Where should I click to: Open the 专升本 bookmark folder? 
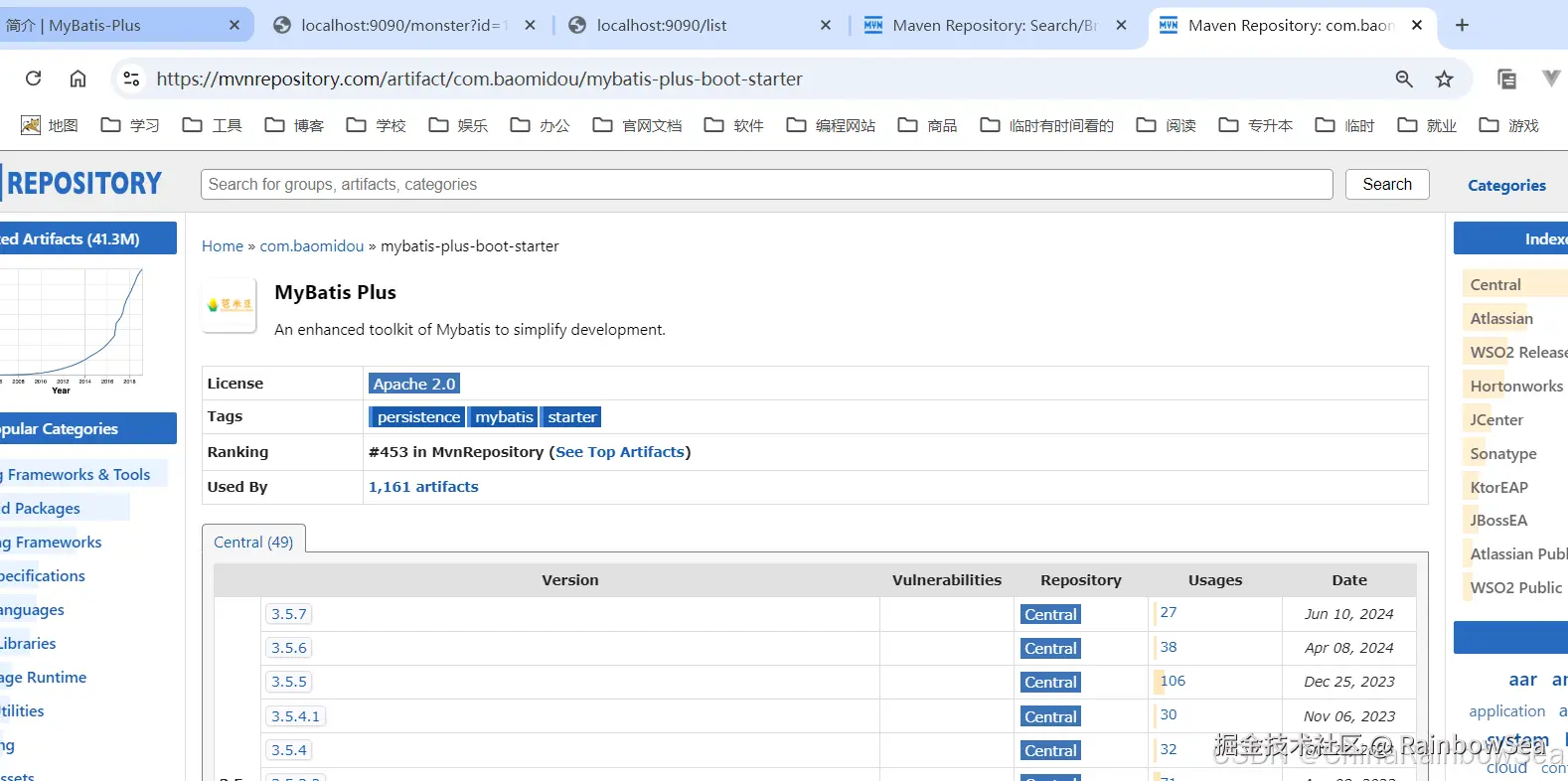1256,125
